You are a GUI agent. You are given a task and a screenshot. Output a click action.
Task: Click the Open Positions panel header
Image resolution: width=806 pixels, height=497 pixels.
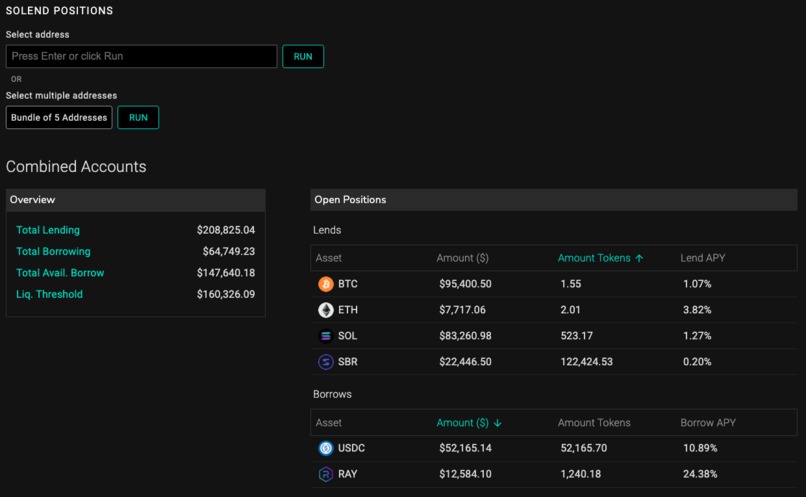pyautogui.click(x=554, y=199)
